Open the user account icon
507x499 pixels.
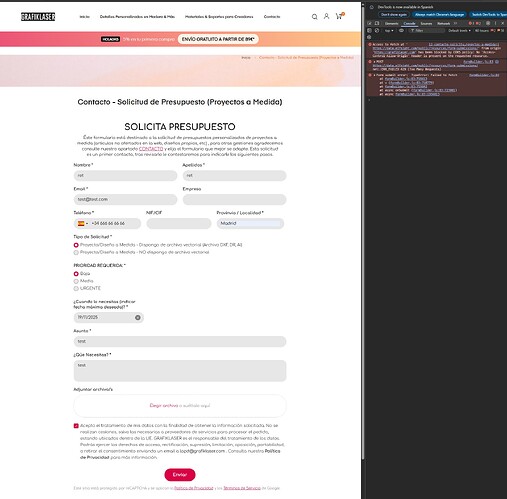[326, 16]
